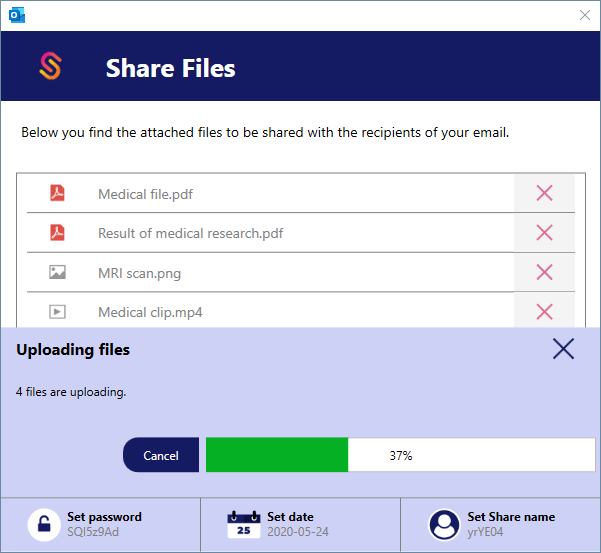Viewport: 601px width, 553px height.
Task: Click the PDF icon for Medical file.pdf
Action: click(58, 194)
